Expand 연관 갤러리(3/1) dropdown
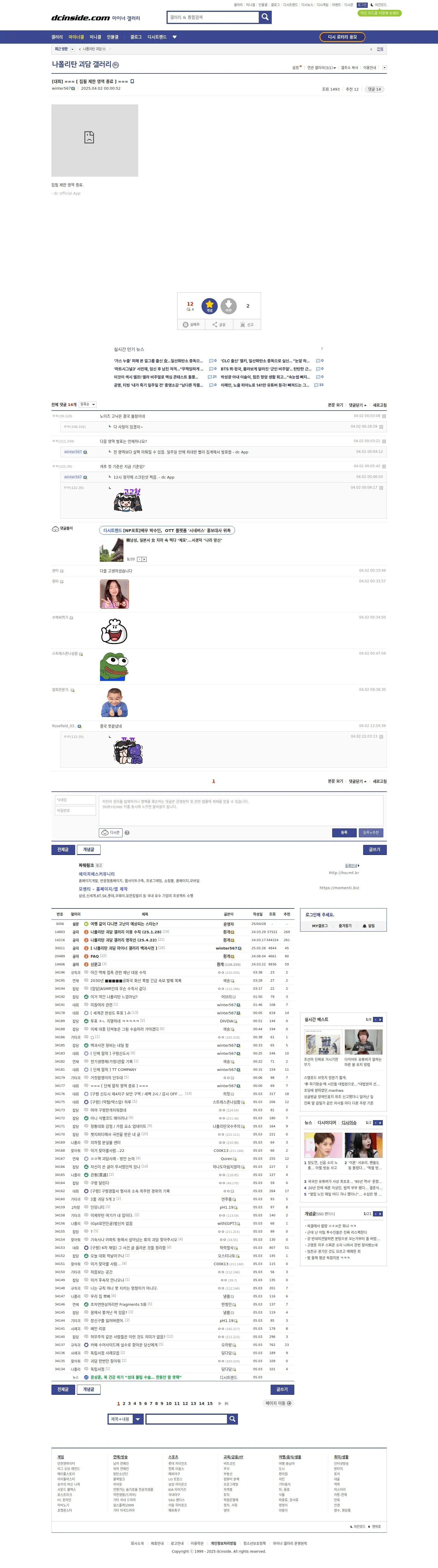This screenshot has height=1568, width=438. (321, 68)
